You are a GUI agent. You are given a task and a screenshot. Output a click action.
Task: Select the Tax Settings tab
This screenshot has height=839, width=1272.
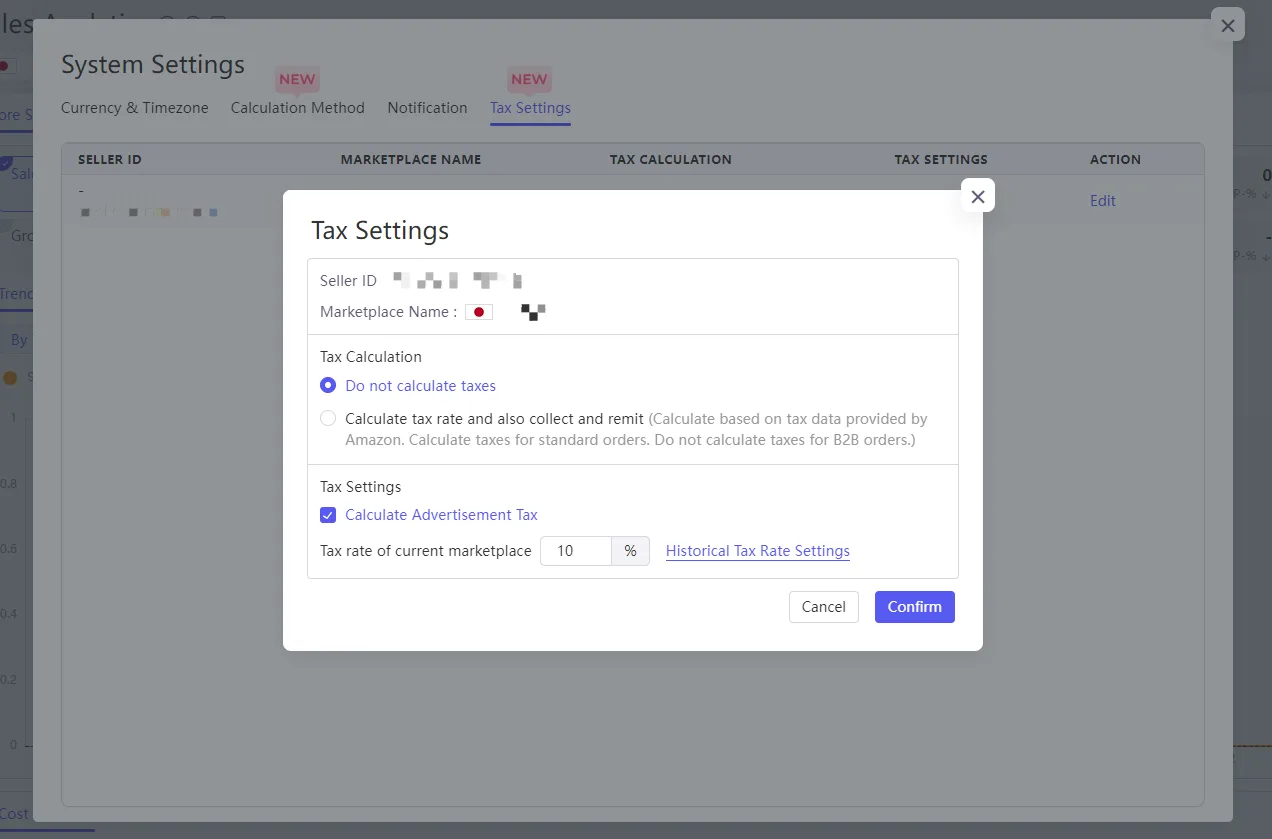pyautogui.click(x=530, y=108)
